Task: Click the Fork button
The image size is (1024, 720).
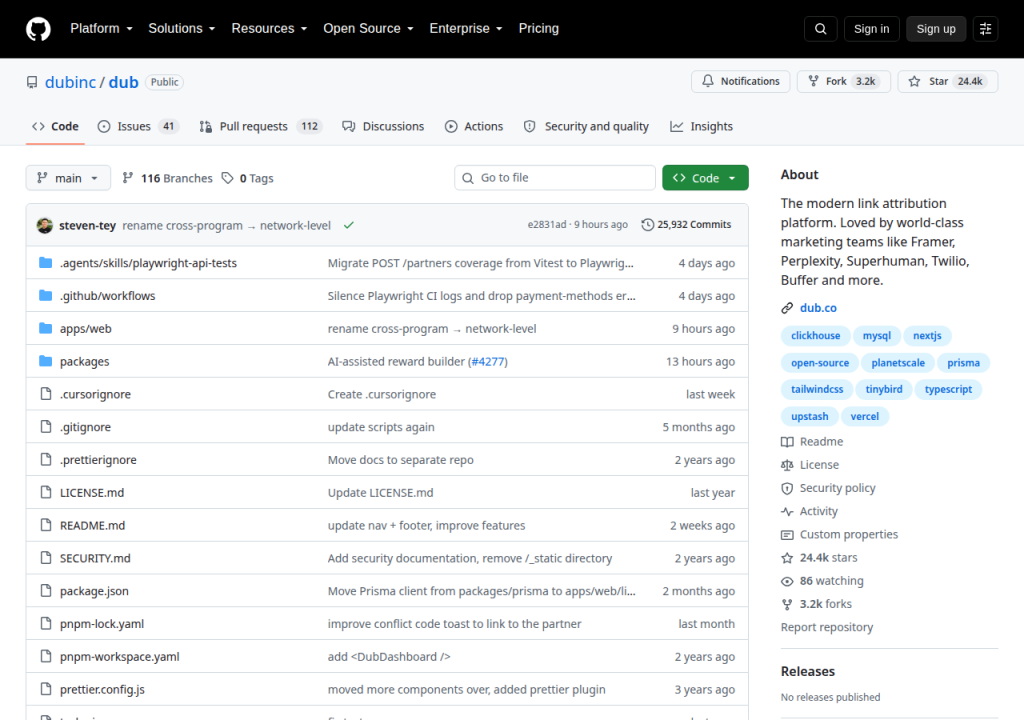Action: coord(844,81)
